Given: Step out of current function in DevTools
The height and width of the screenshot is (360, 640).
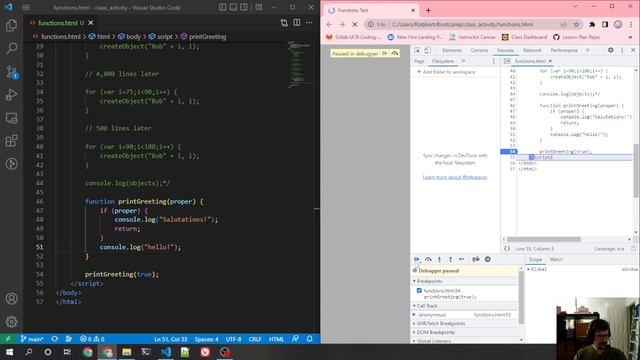Looking at the screenshot, I should tap(451, 259).
